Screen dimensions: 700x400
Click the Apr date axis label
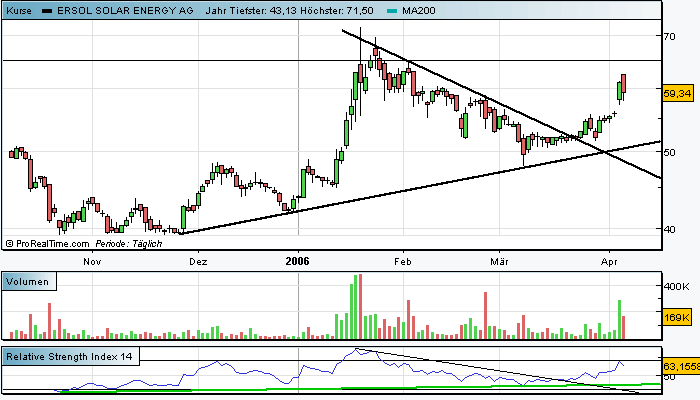point(609,262)
